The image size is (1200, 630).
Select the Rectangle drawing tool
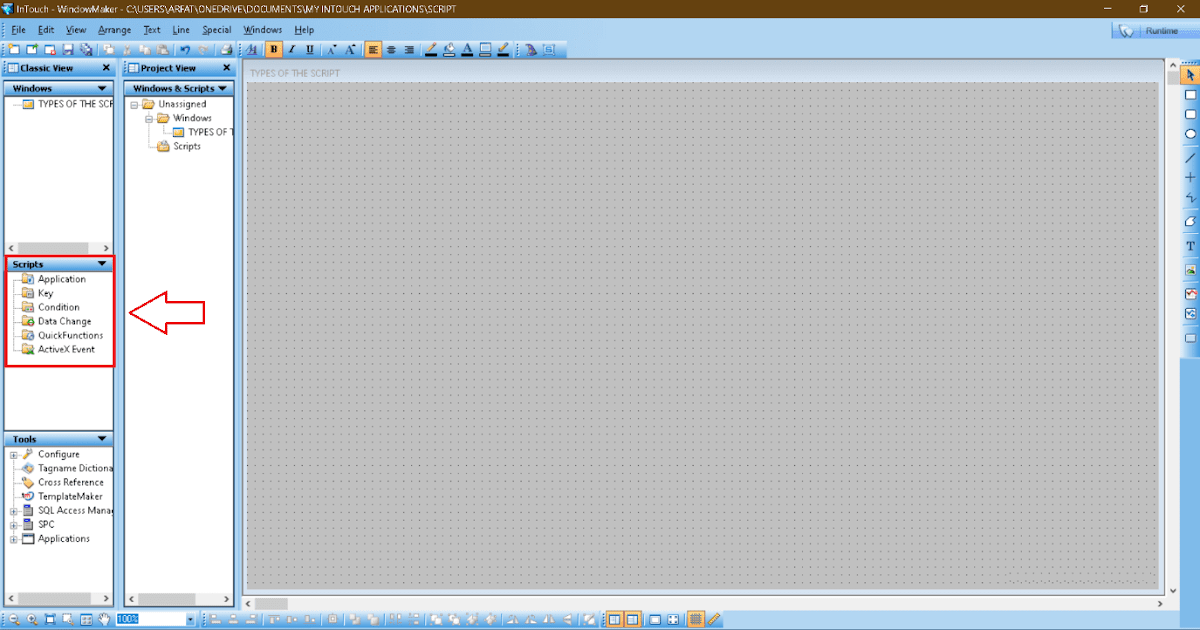click(1190, 94)
